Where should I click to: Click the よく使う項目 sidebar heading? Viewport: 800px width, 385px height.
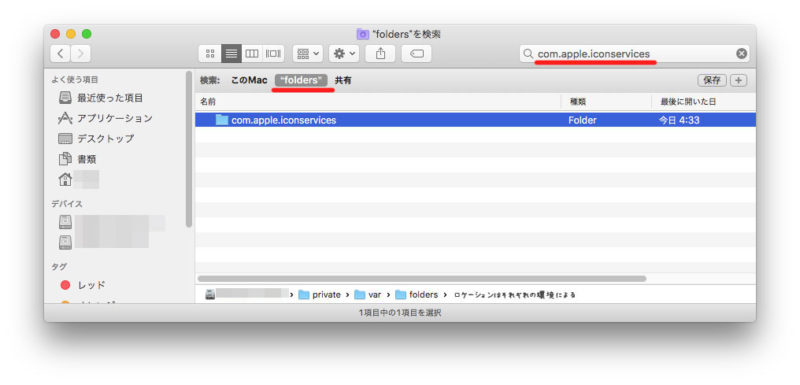[75, 80]
